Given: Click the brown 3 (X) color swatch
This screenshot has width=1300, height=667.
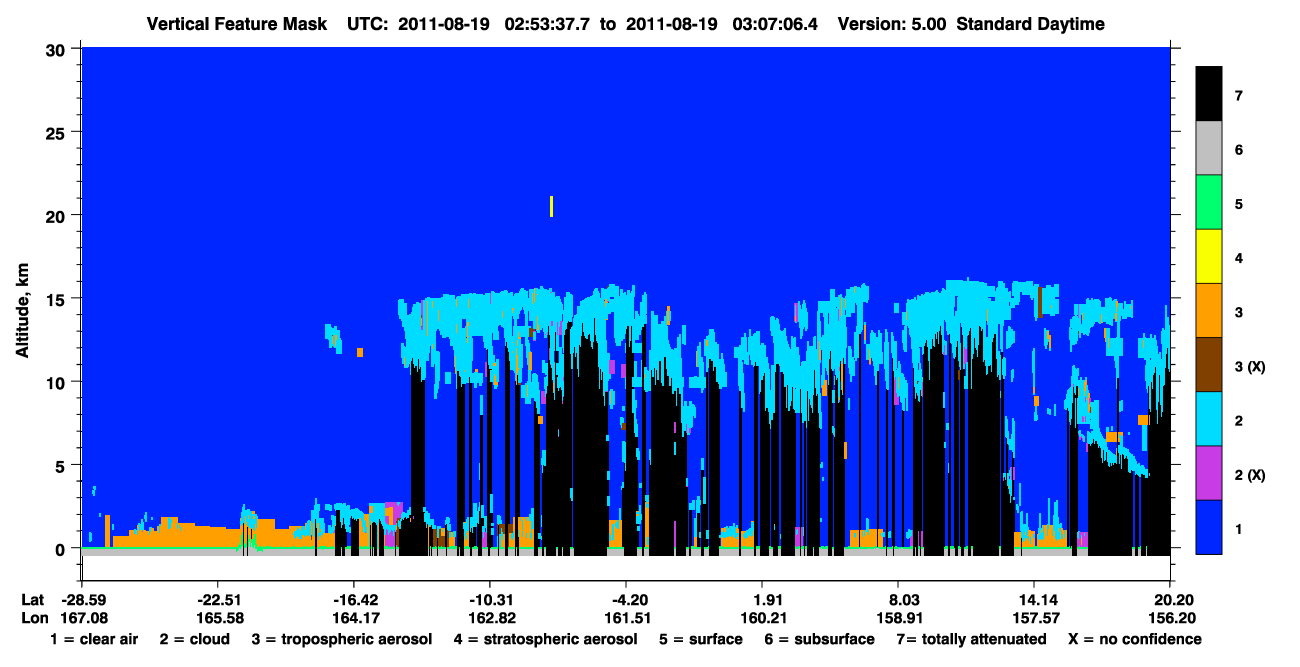Looking at the screenshot, I should (x=1208, y=365).
